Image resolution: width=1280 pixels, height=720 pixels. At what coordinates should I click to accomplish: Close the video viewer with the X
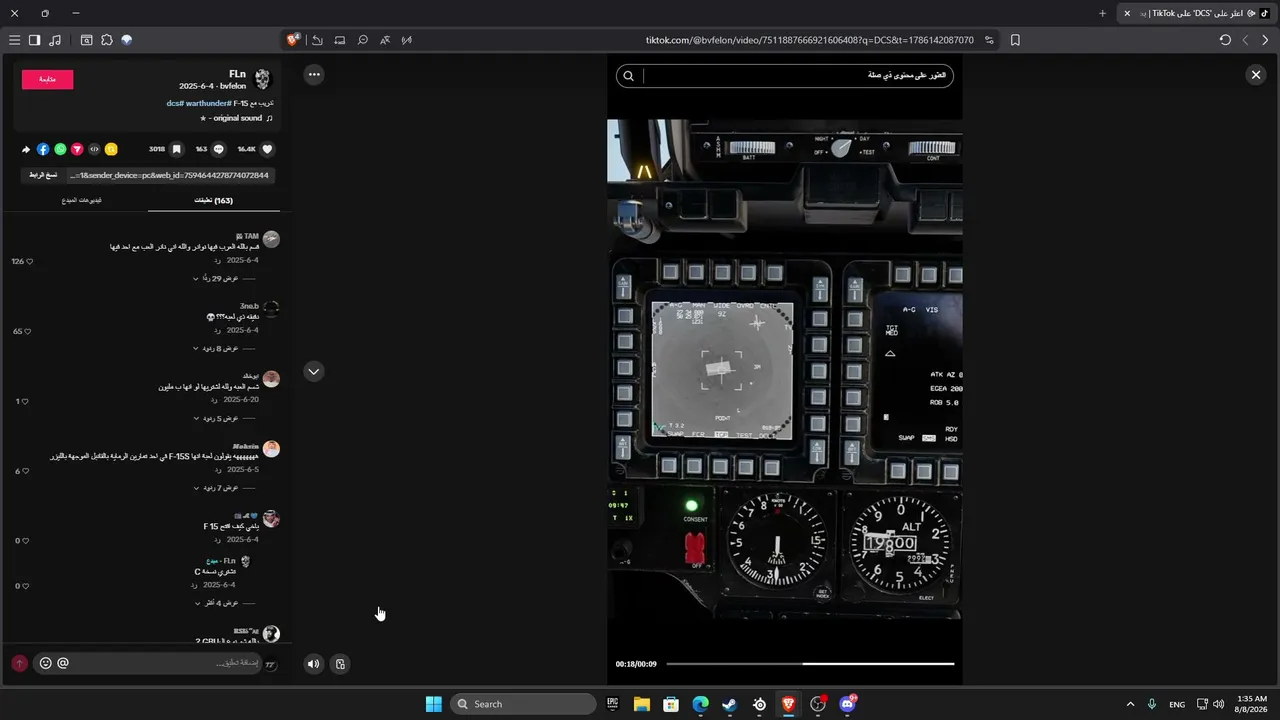click(x=1256, y=75)
